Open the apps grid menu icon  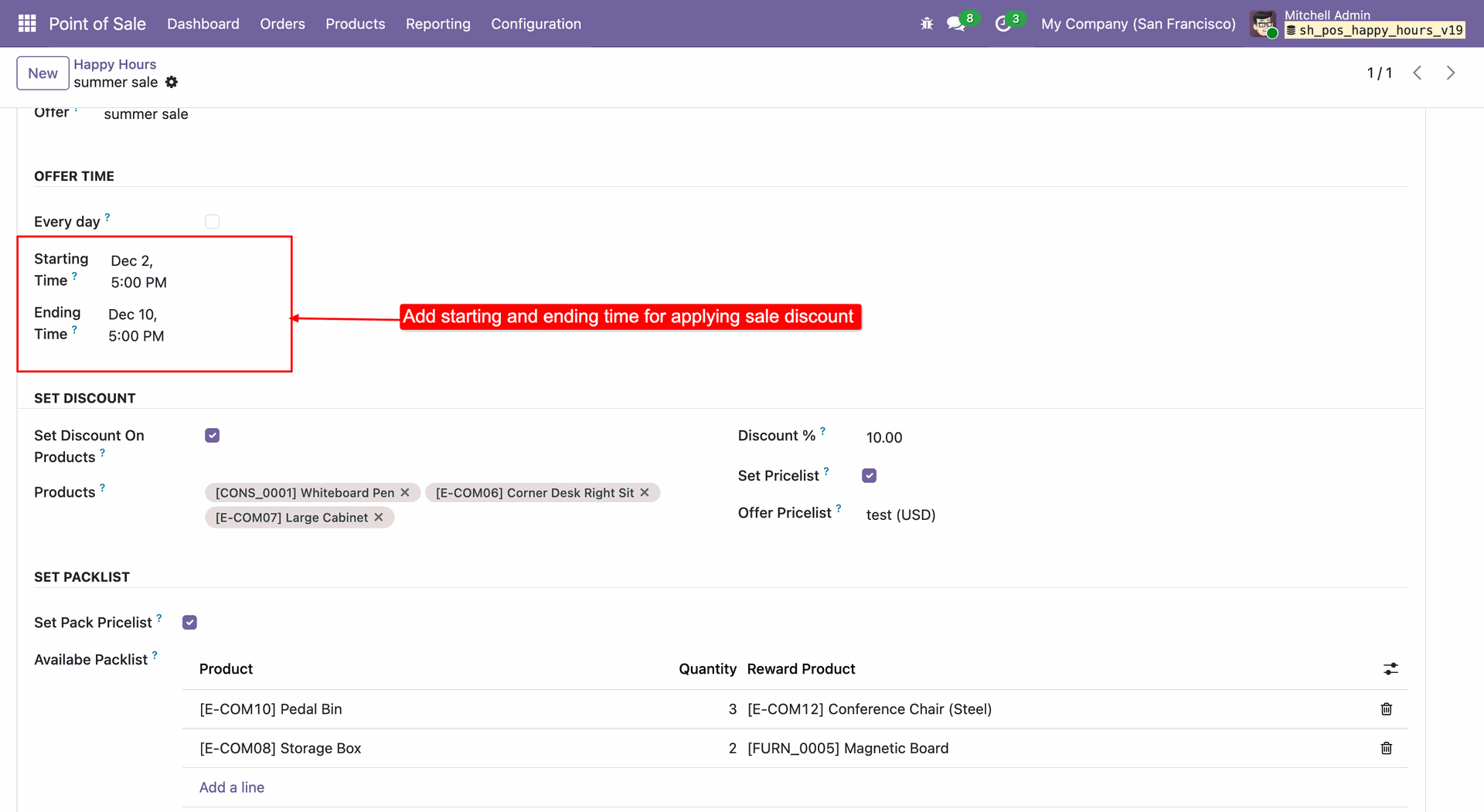point(27,24)
